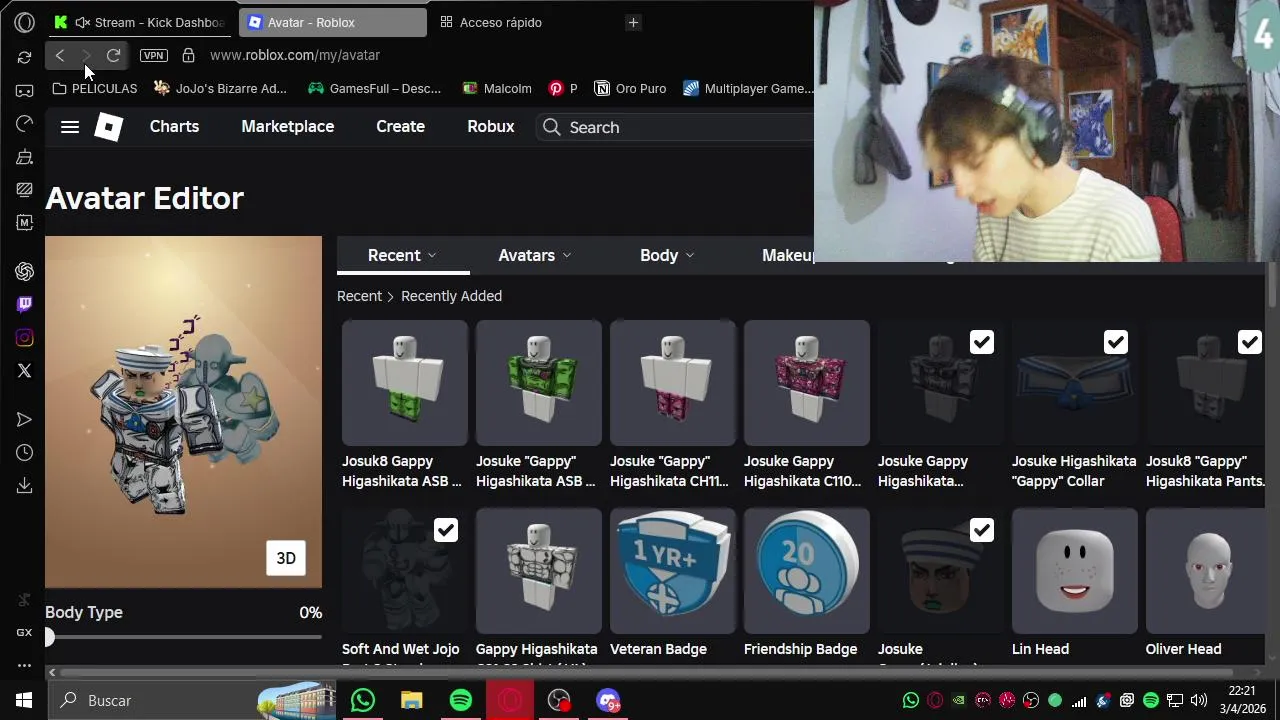Open the Malcolm bookmark
Viewport: 1280px width, 720px height.
[497, 88]
